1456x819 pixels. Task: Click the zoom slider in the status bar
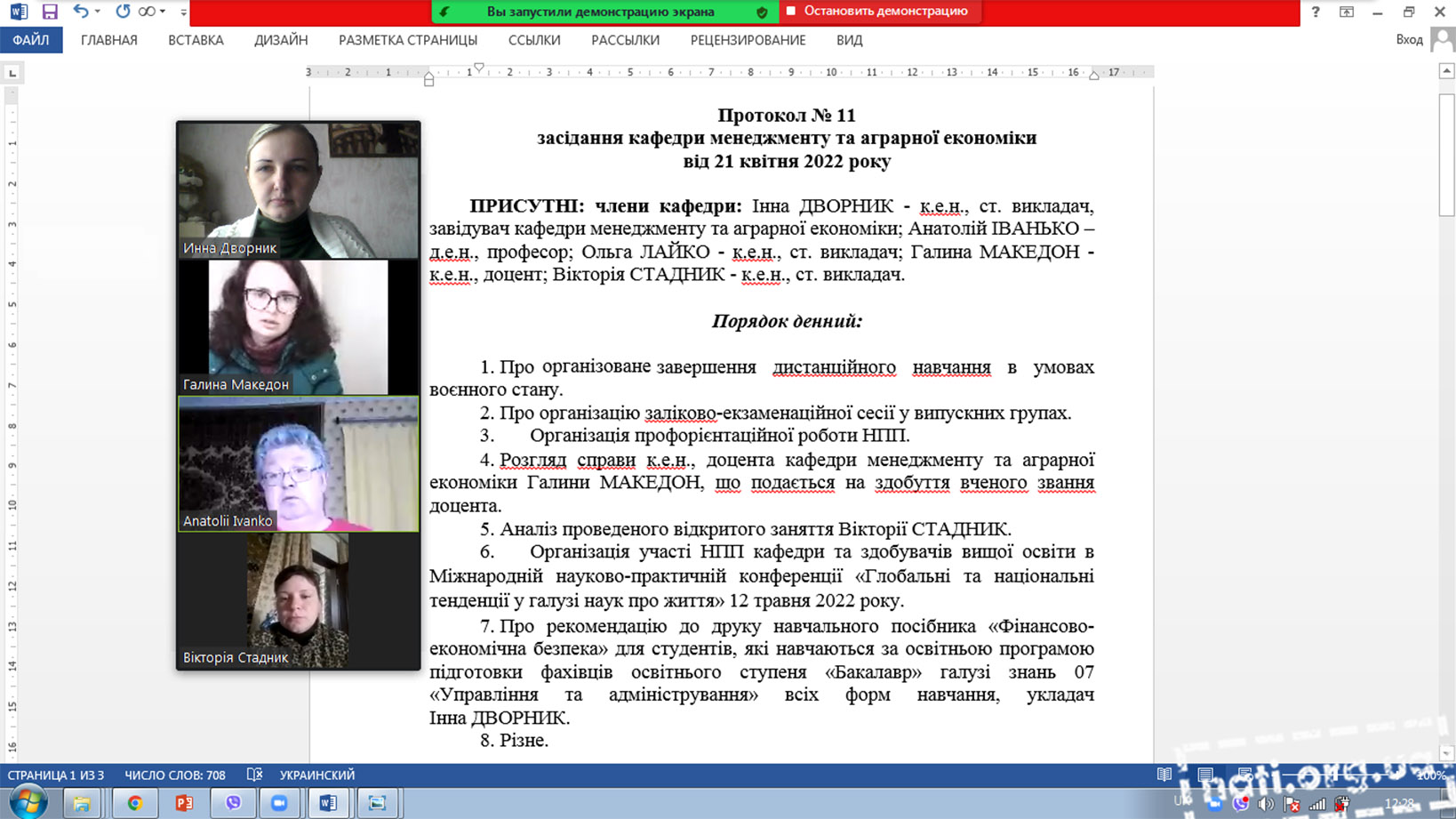pos(1333,775)
